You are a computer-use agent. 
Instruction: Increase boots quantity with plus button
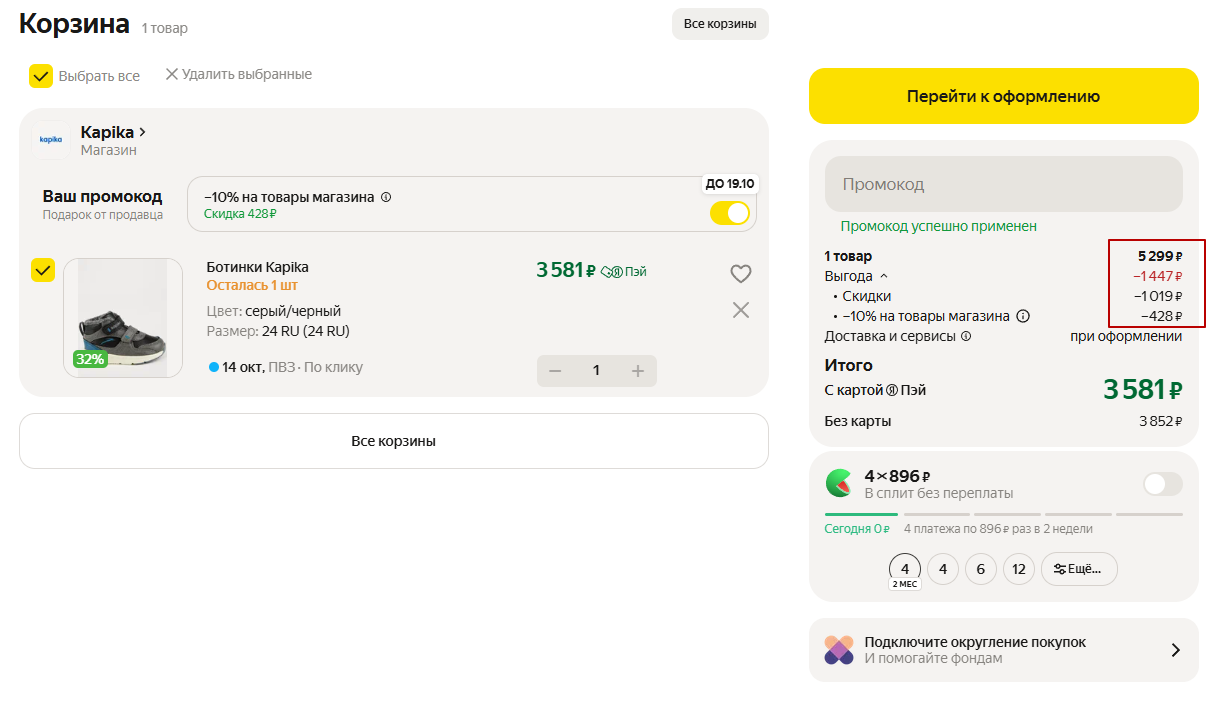(x=637, y=371)
